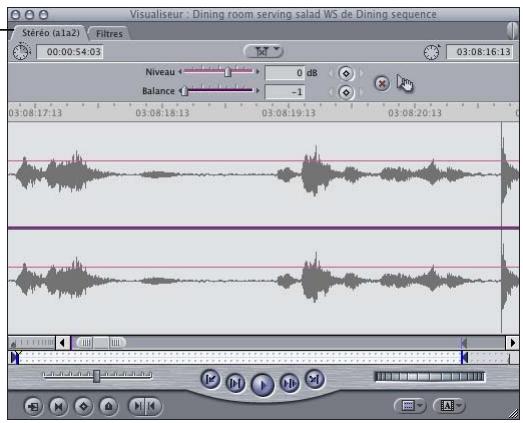Click the Add Motion Keyframe diamond button
Screen dimensions: 523x423
pyautogui.click(x=83, y=406)
